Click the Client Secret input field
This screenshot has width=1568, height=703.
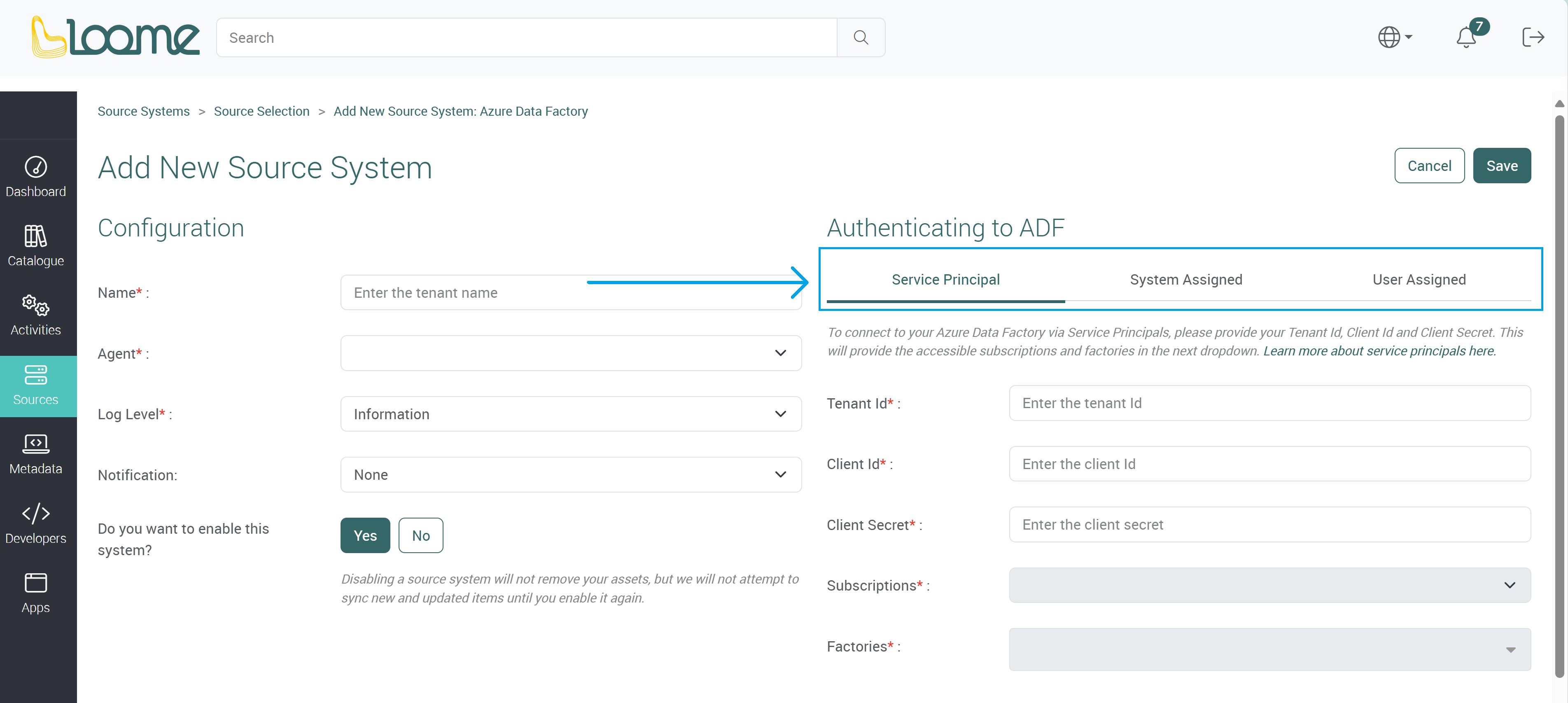(x=1270, y=525)
